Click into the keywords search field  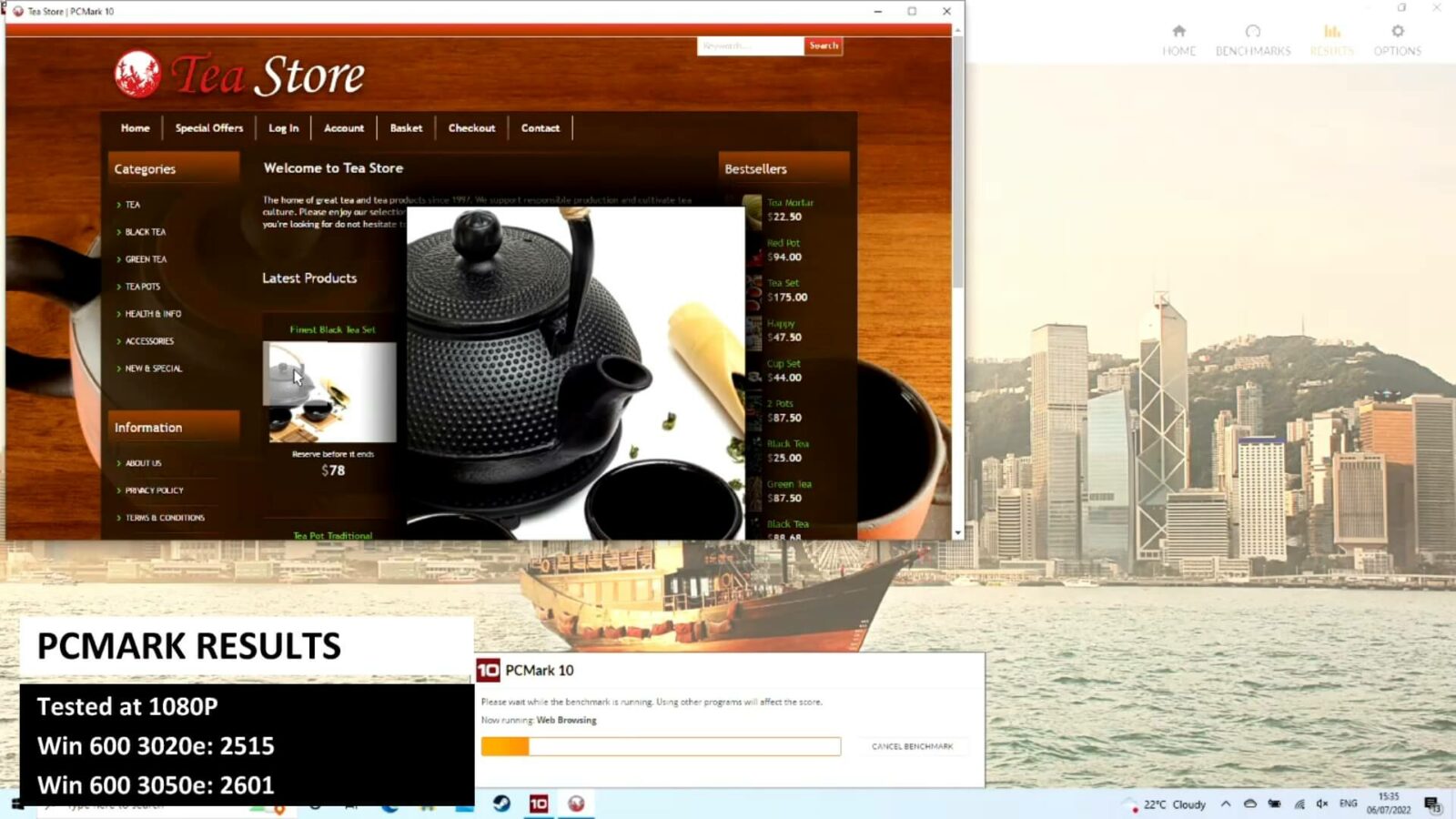pyautogui.click(x=749, y=45)
